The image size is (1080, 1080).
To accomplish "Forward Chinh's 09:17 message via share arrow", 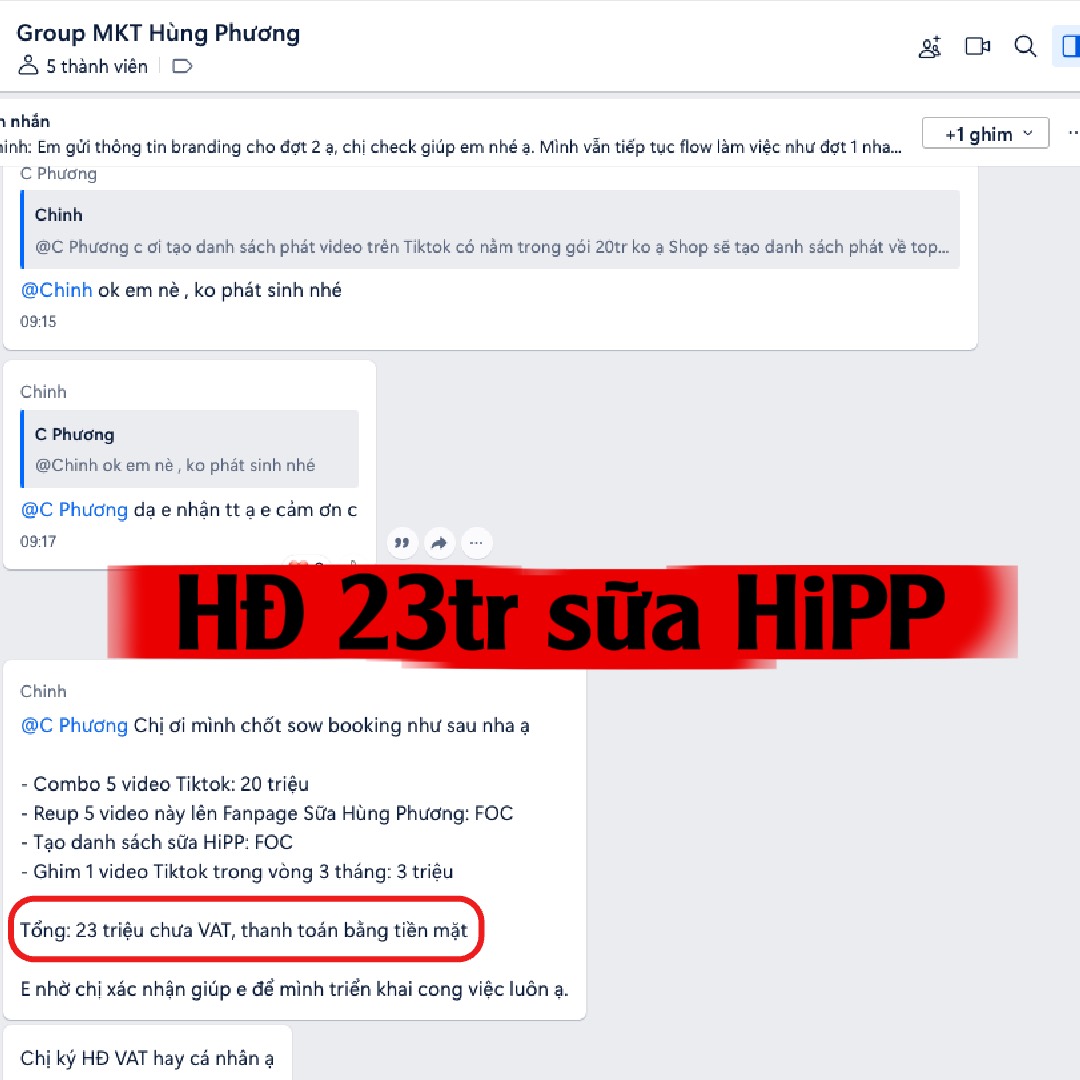I will 439,543.
